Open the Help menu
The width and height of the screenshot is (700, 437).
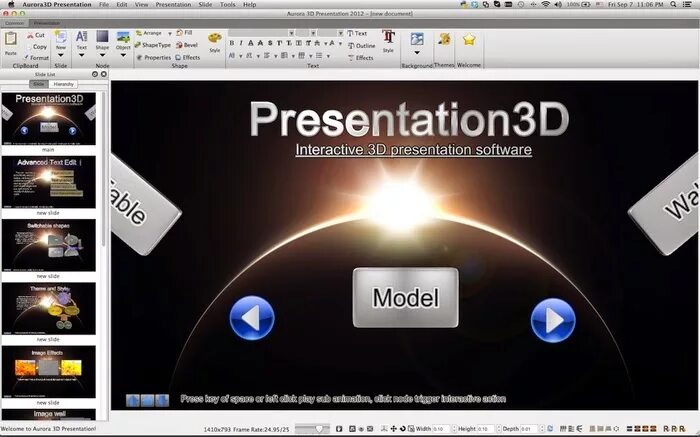click(250, 4)
